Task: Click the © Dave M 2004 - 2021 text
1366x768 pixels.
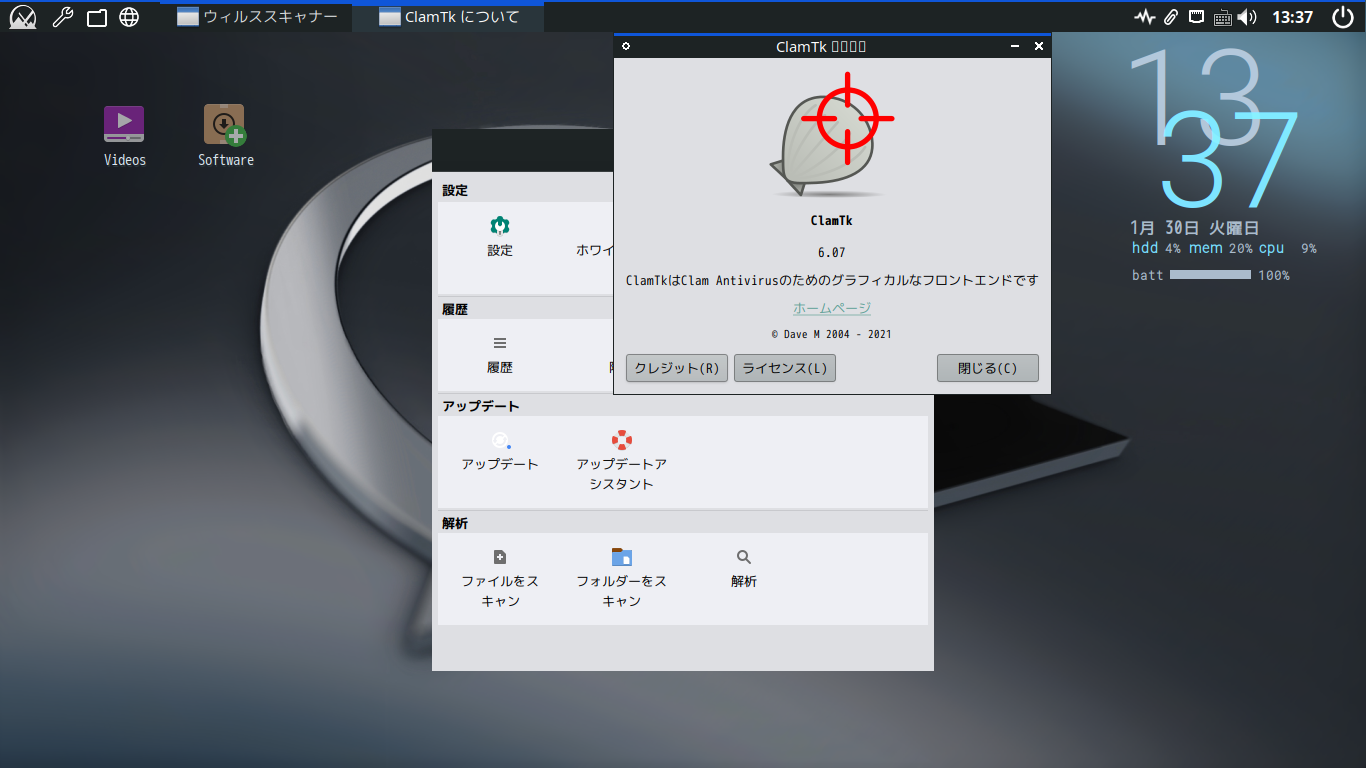Action: click(832, 334)
